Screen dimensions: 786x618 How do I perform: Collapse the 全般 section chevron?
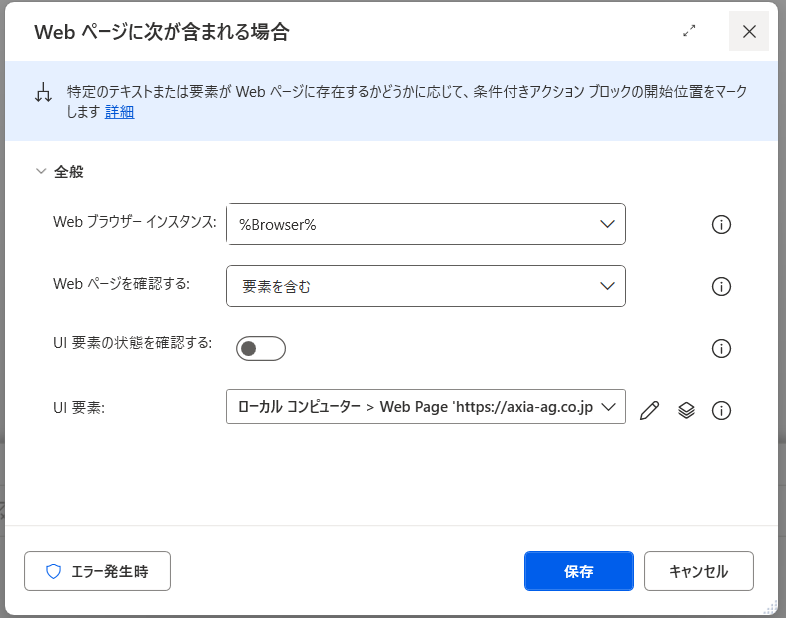point(41,171)
